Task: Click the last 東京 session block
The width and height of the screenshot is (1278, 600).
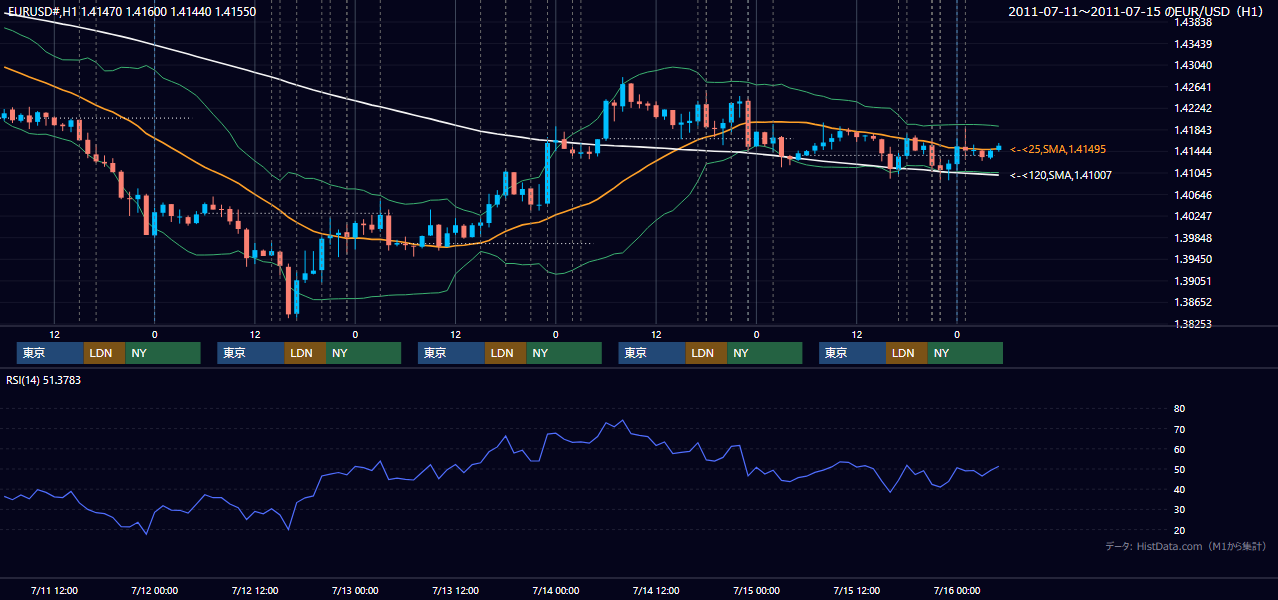Action: click(x=852, y=353)
